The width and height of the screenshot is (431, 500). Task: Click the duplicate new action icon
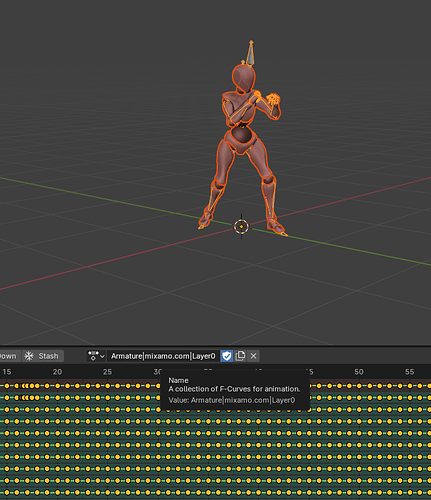pyautogui.click(x=240, y=356)
